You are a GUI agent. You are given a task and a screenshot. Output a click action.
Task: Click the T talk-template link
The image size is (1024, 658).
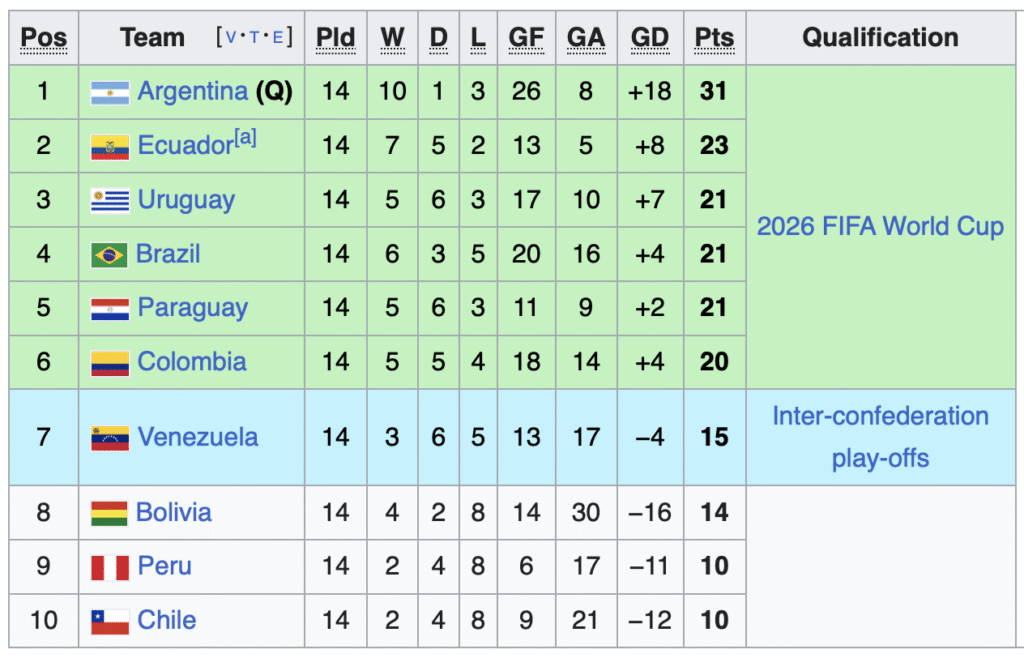coord(254,37)
